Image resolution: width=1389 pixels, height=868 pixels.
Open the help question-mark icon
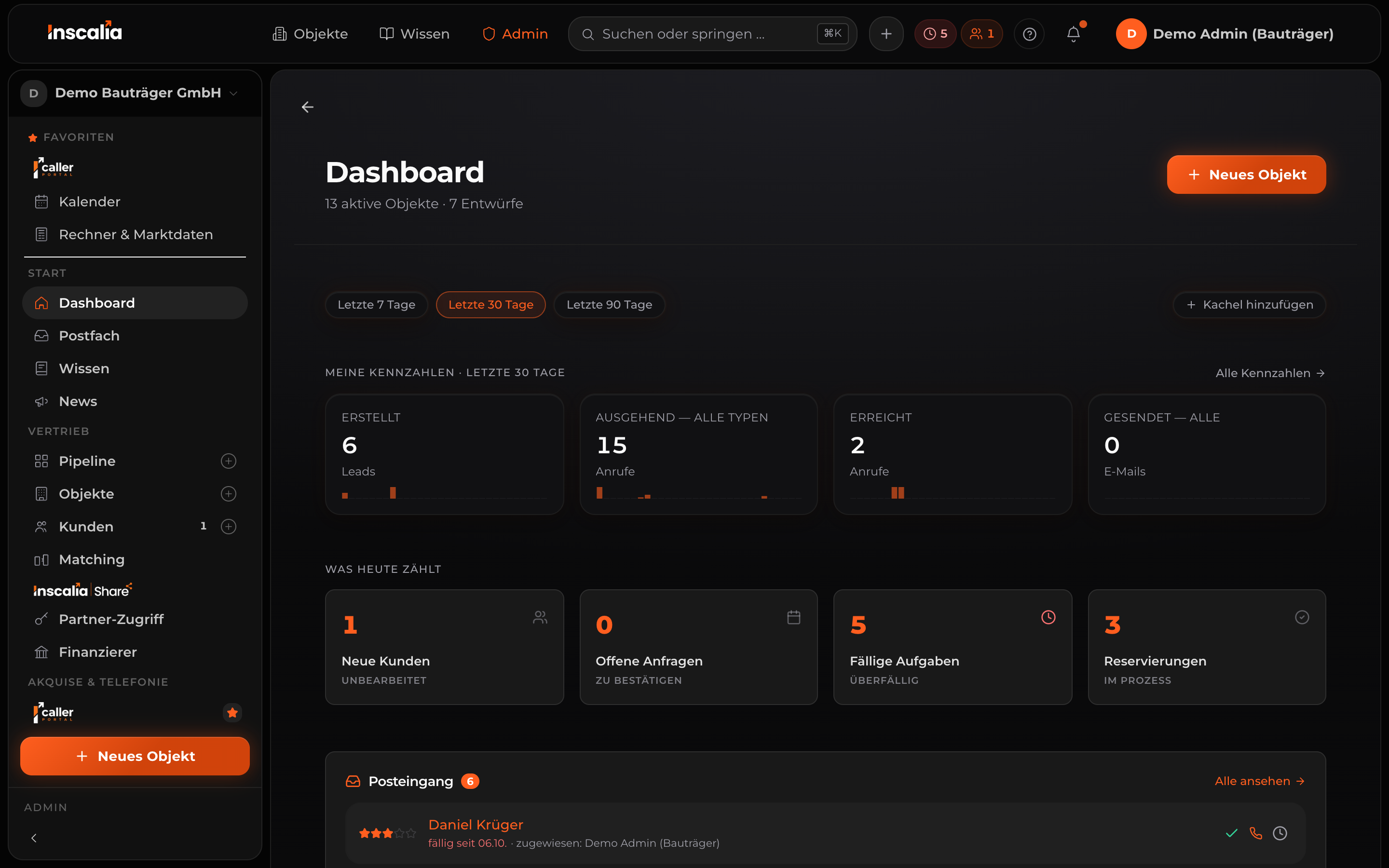1029,34
